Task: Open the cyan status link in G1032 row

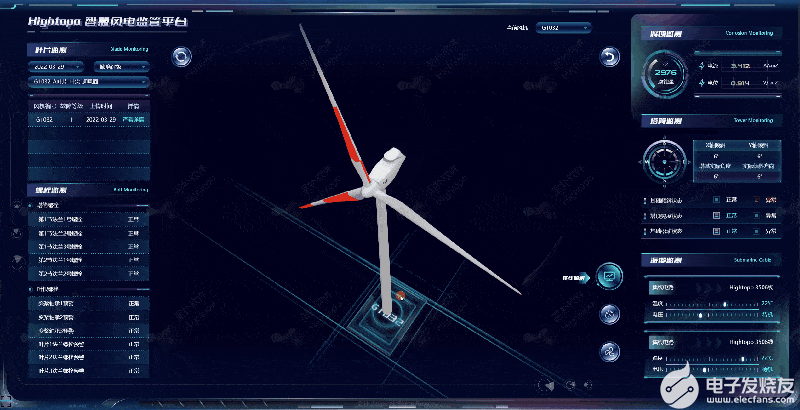Action: [133, 119]
